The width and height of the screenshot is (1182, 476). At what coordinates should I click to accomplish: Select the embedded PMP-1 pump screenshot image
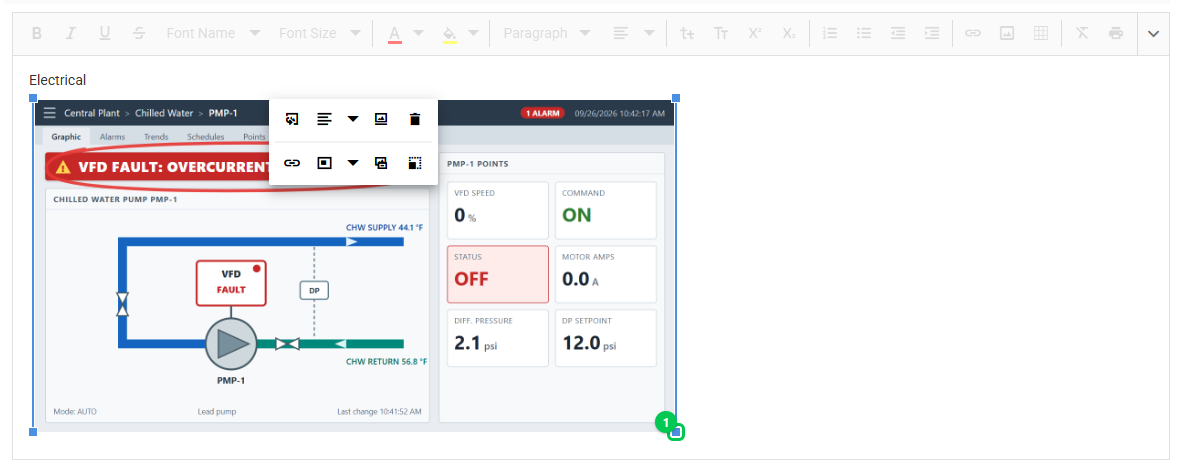point(354,265)
